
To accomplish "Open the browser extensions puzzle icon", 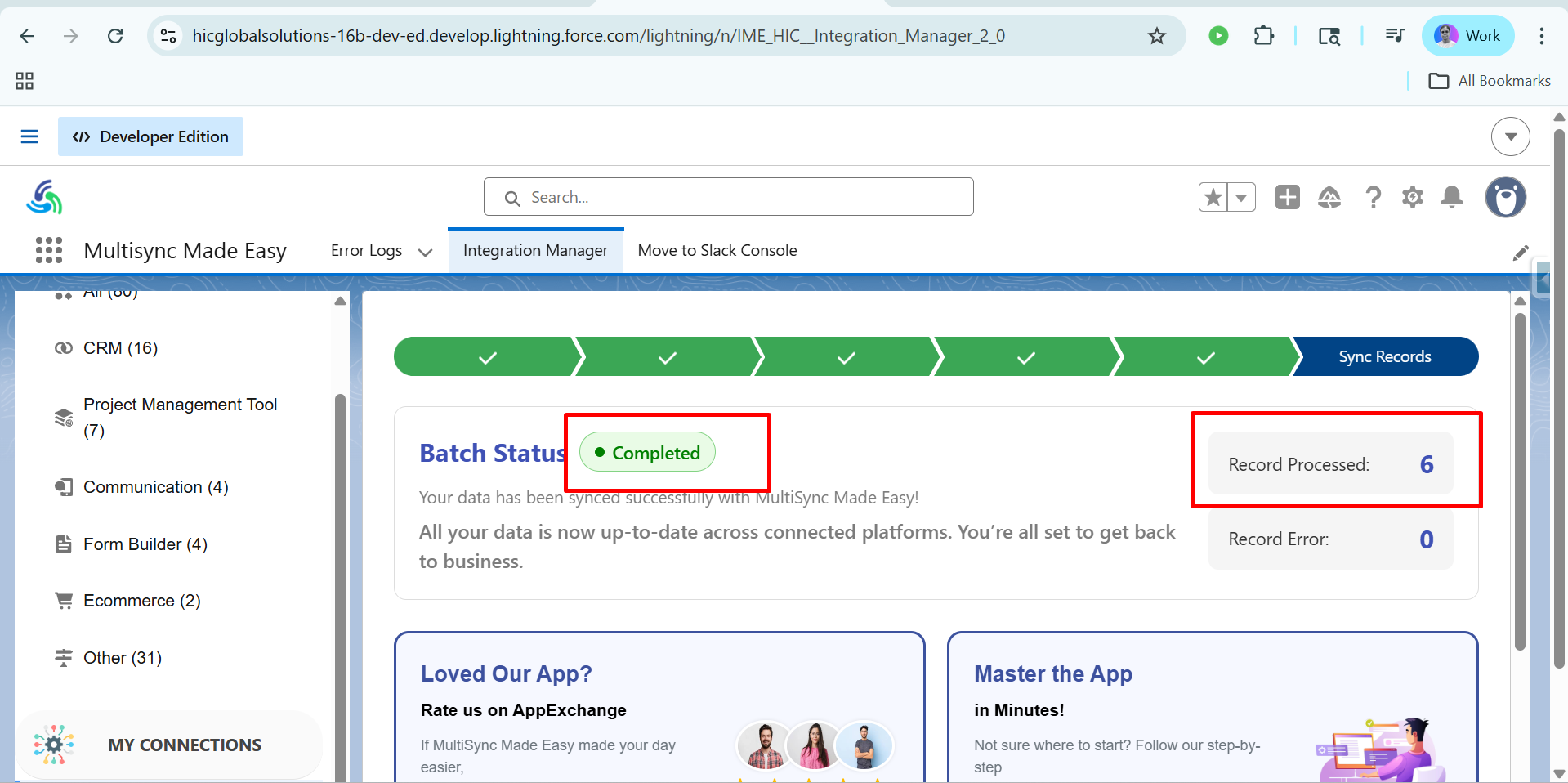I will click(x=1263, y=36).
